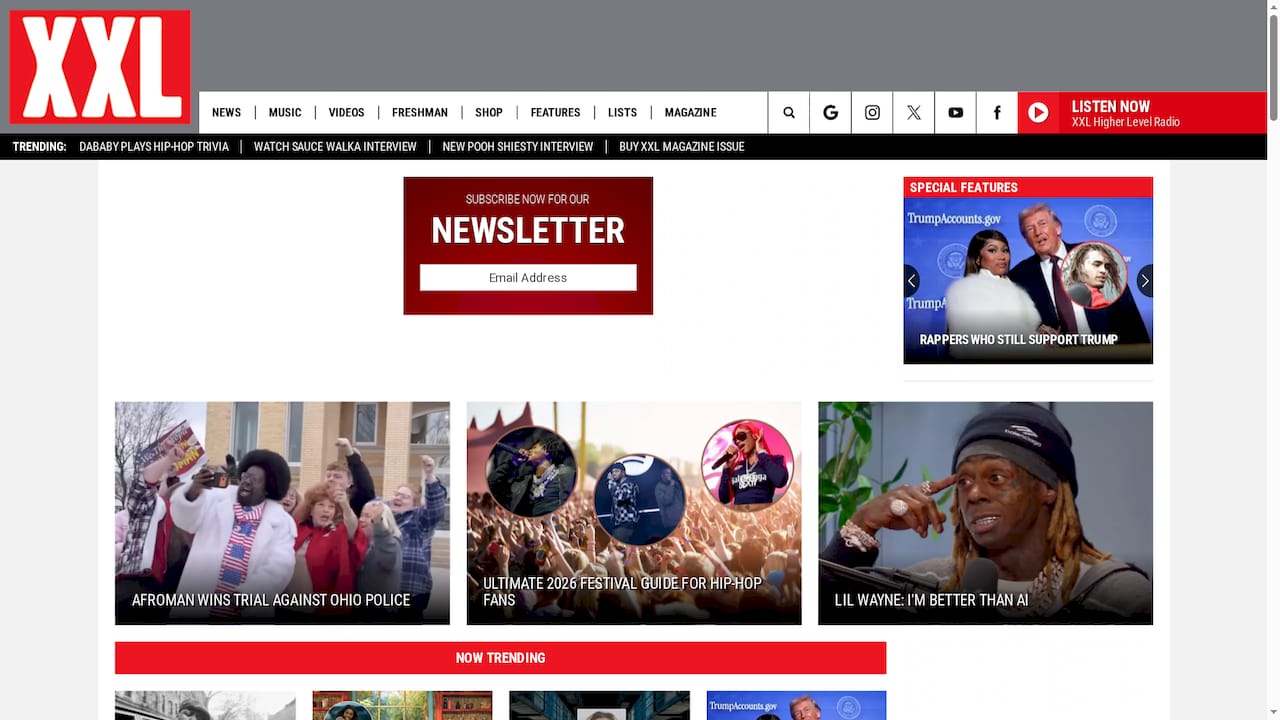Viewport: 1280px width, 720px height.
Task: Open Lil Wayne I'm Better Than AI article
Action: coord(985,513)
